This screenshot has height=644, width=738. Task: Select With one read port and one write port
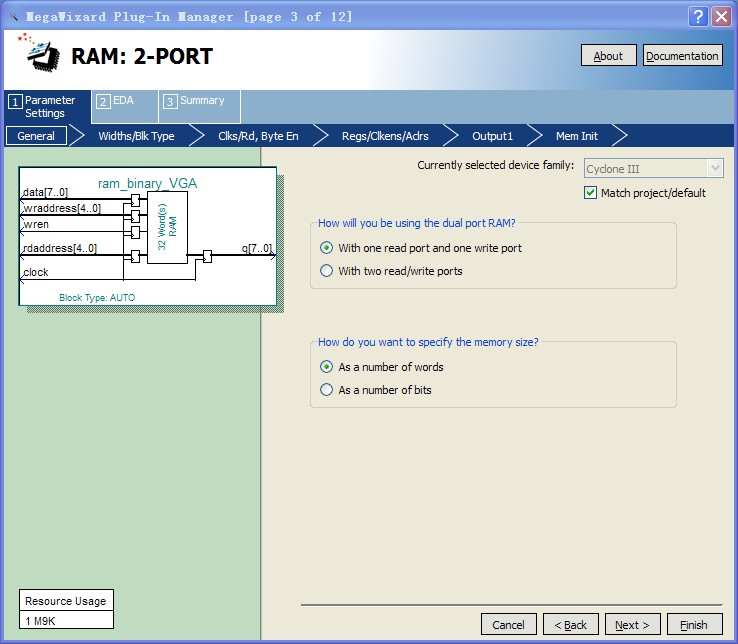(326, 248)
